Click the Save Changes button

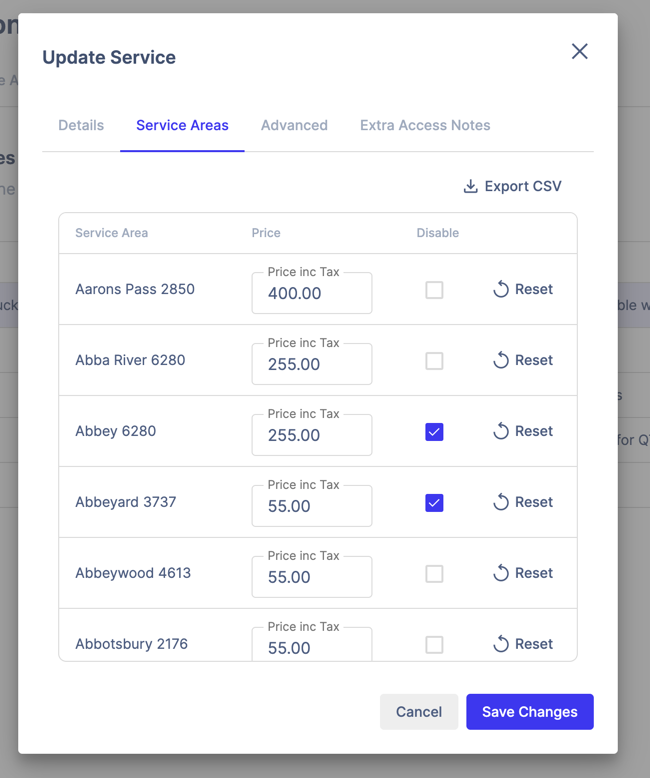click(529, 712)
